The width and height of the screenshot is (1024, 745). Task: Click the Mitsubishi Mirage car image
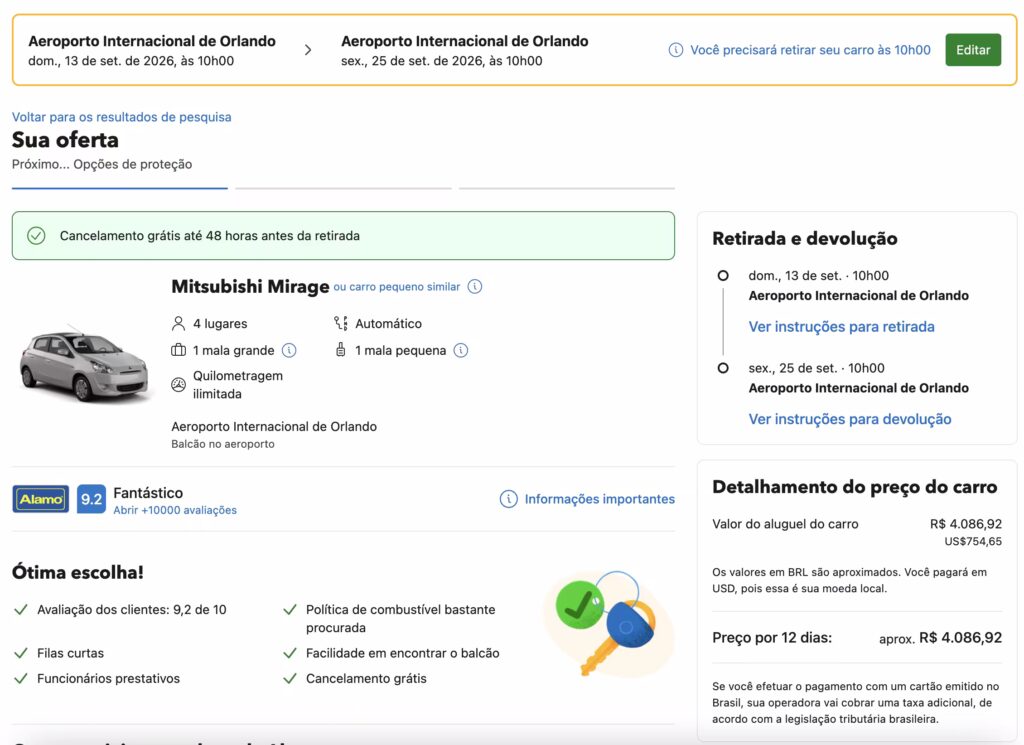click(x=83, y=362)
